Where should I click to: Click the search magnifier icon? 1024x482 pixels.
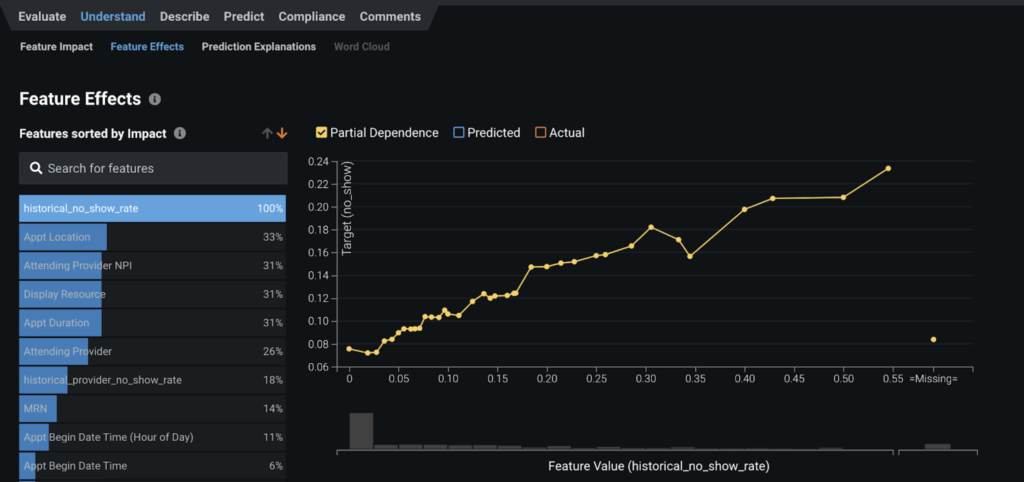click(37, 169)
